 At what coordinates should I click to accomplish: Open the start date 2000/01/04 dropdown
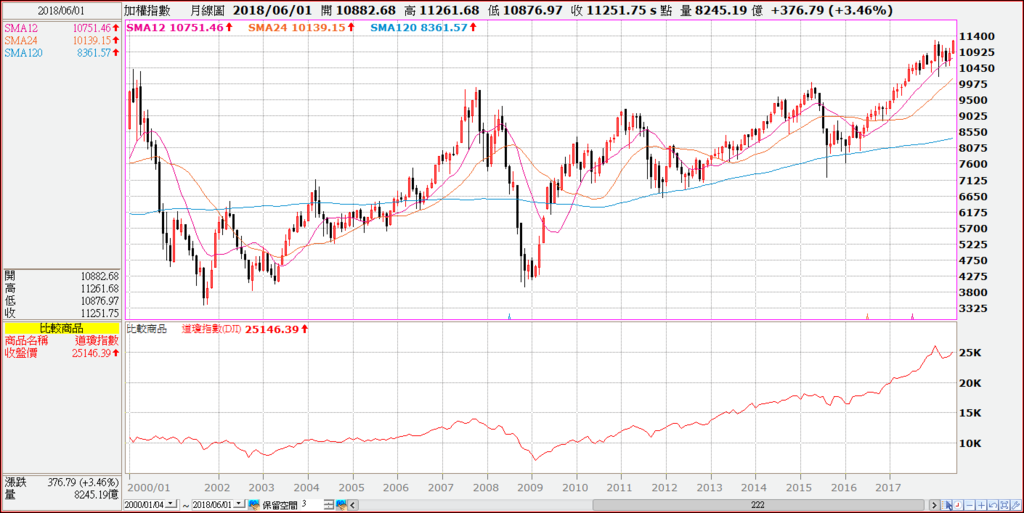[x=171, y=504]
